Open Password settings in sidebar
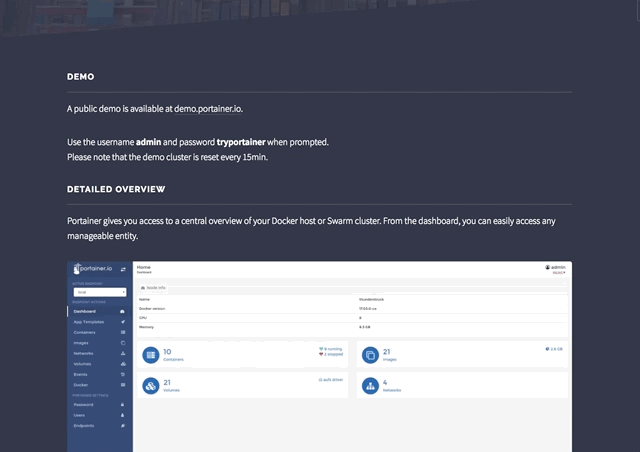 click(x=84, y=405)
